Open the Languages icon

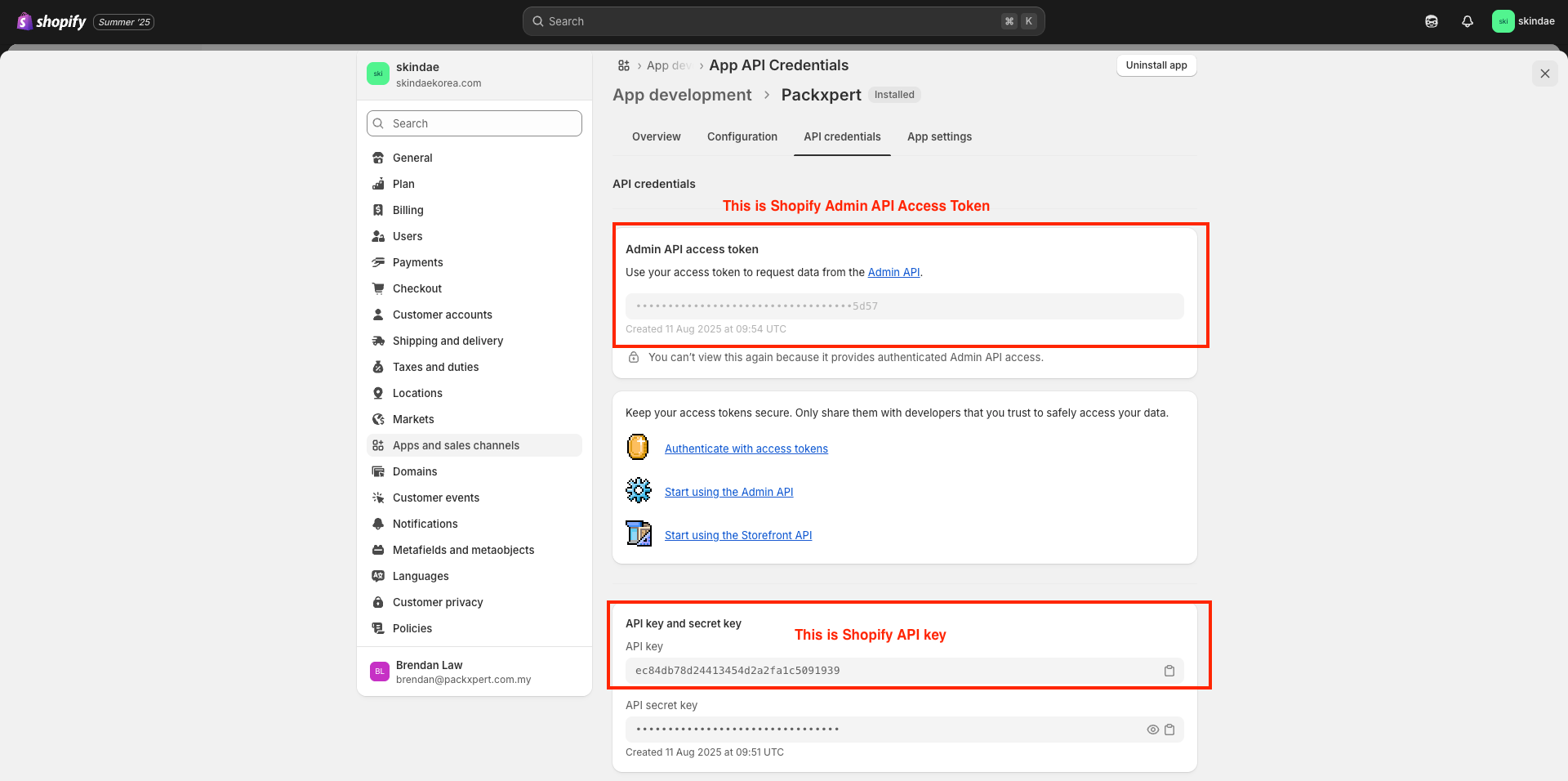point(378,576)
